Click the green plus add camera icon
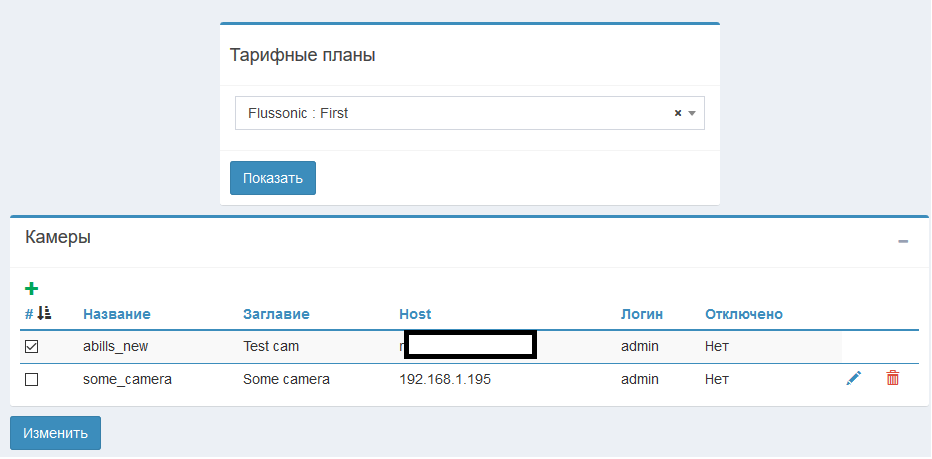Screen dimensions: 932x459 coord(31,289)
